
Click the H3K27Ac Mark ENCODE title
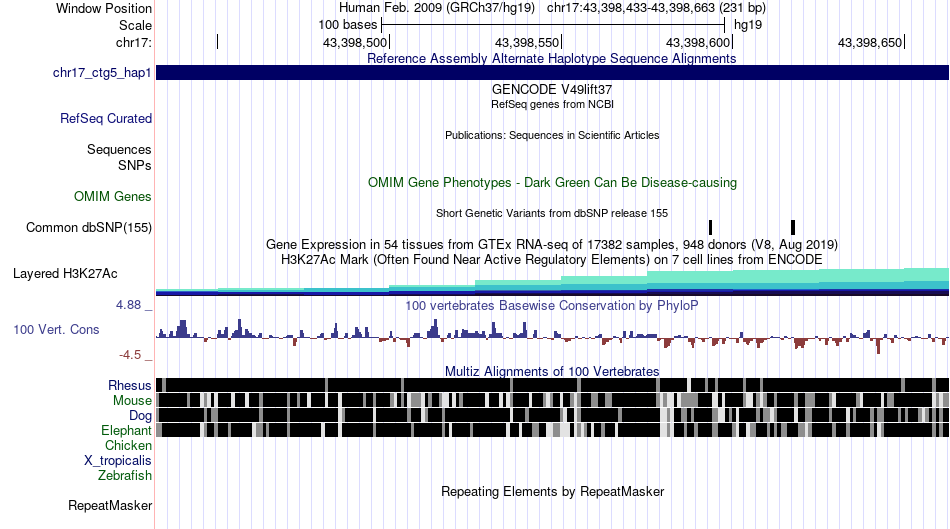[552, 260]
